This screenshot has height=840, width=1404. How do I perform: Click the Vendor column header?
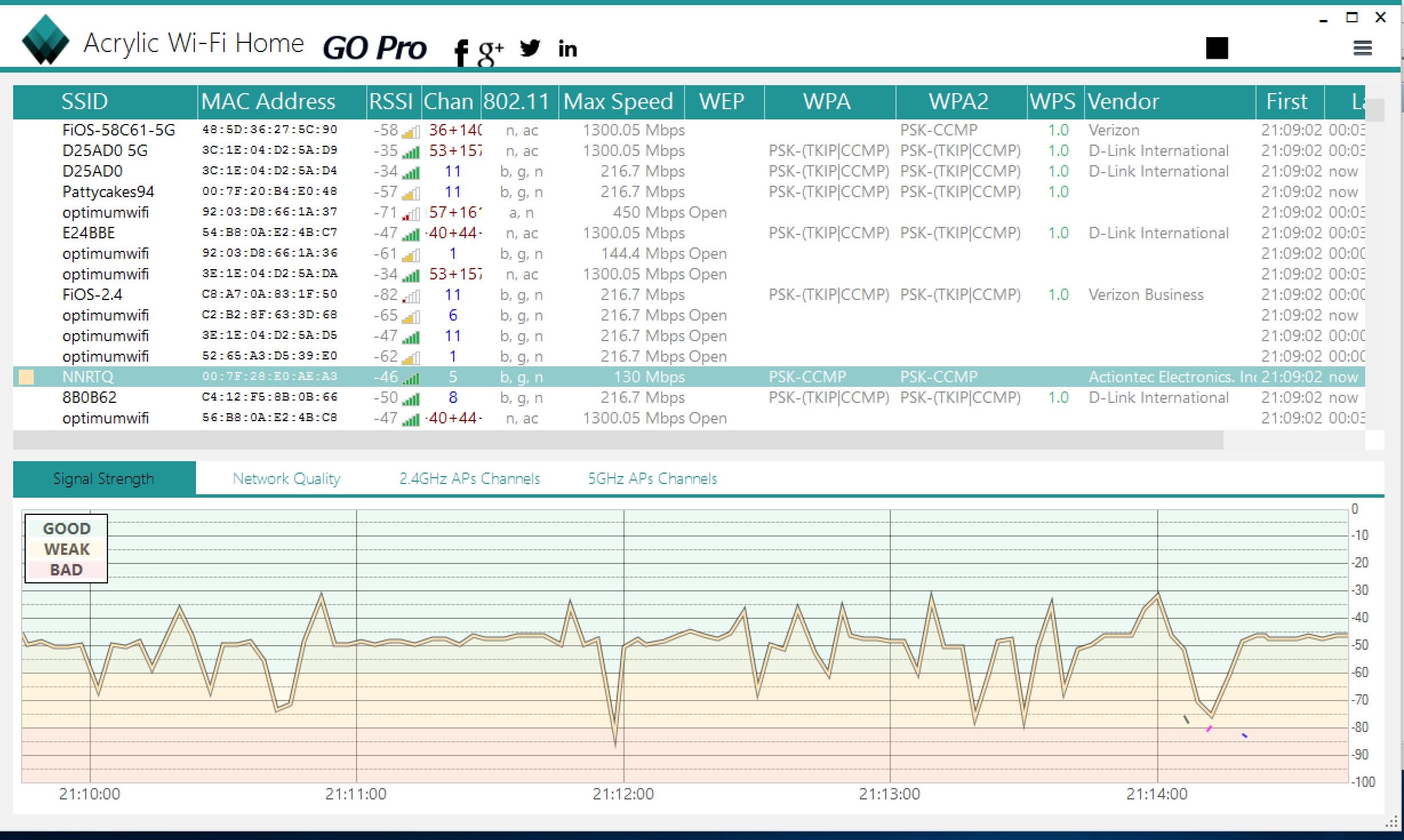tap(1123, 102)
